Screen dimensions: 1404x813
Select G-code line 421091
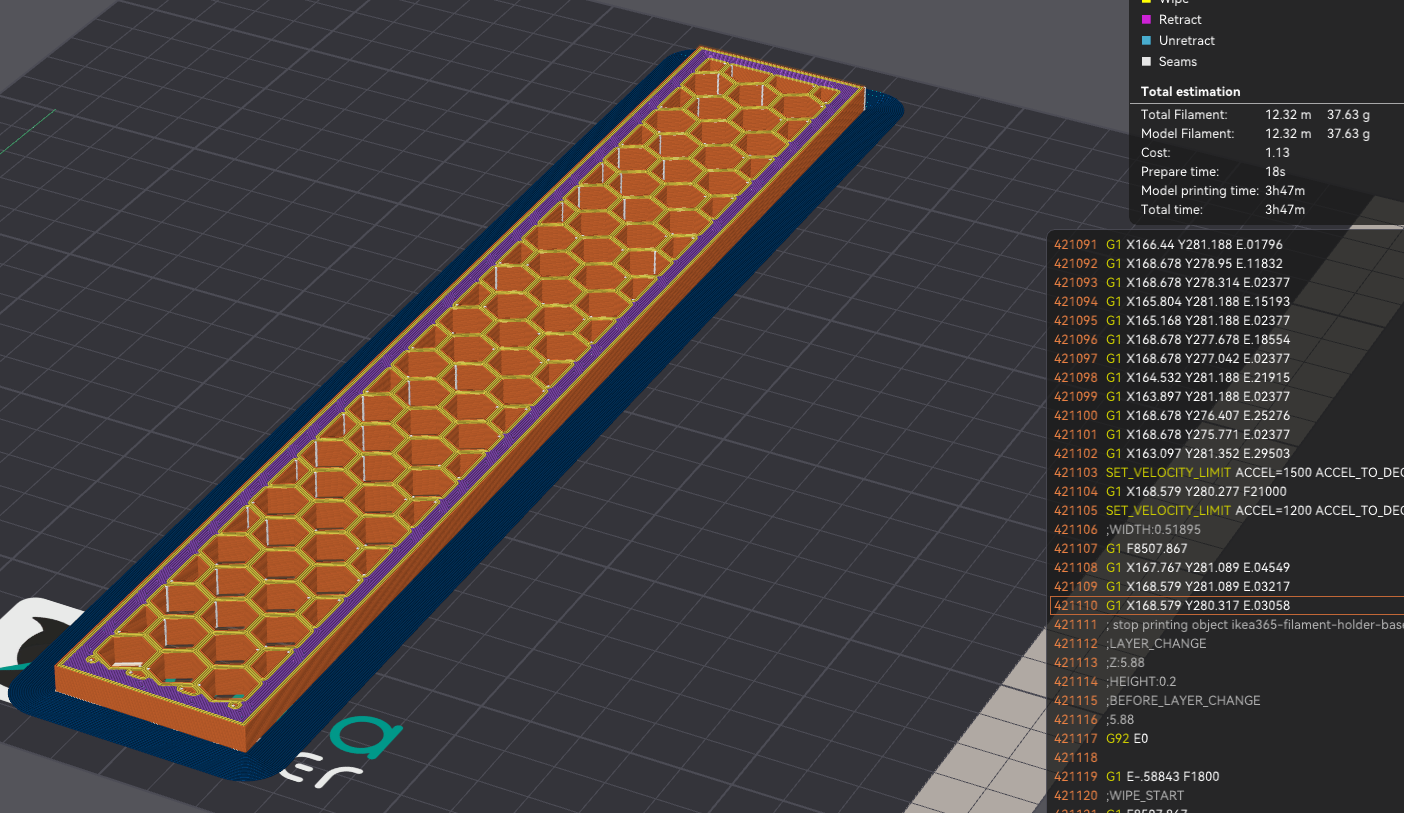[1226, 244]
